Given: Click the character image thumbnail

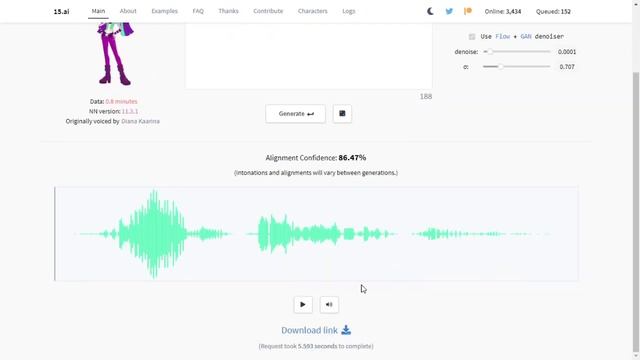Looking at the screenshot, I should 116,53.
